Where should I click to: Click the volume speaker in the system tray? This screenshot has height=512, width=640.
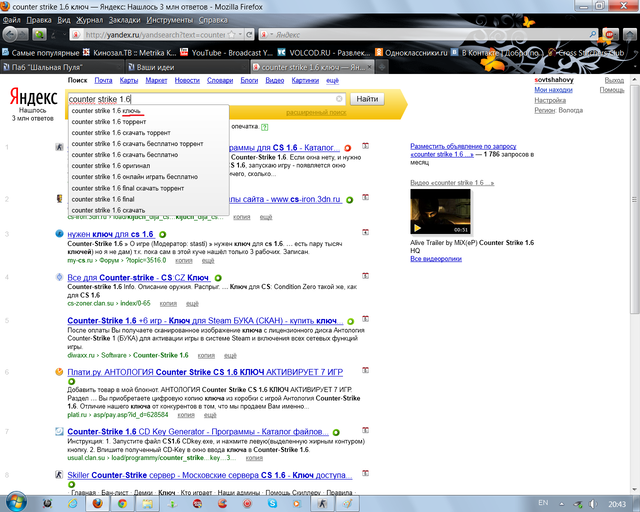593,504
